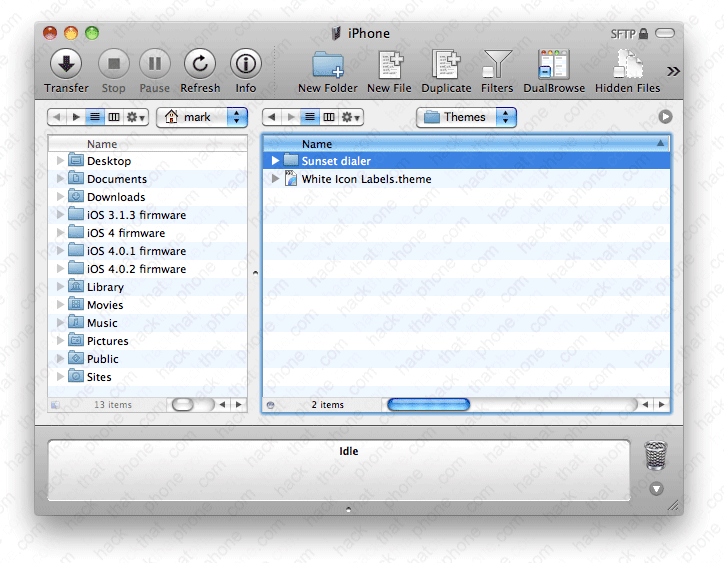Show more toolbar items overflow arrow
Viewport: 724px width, 563px height.
673,70
